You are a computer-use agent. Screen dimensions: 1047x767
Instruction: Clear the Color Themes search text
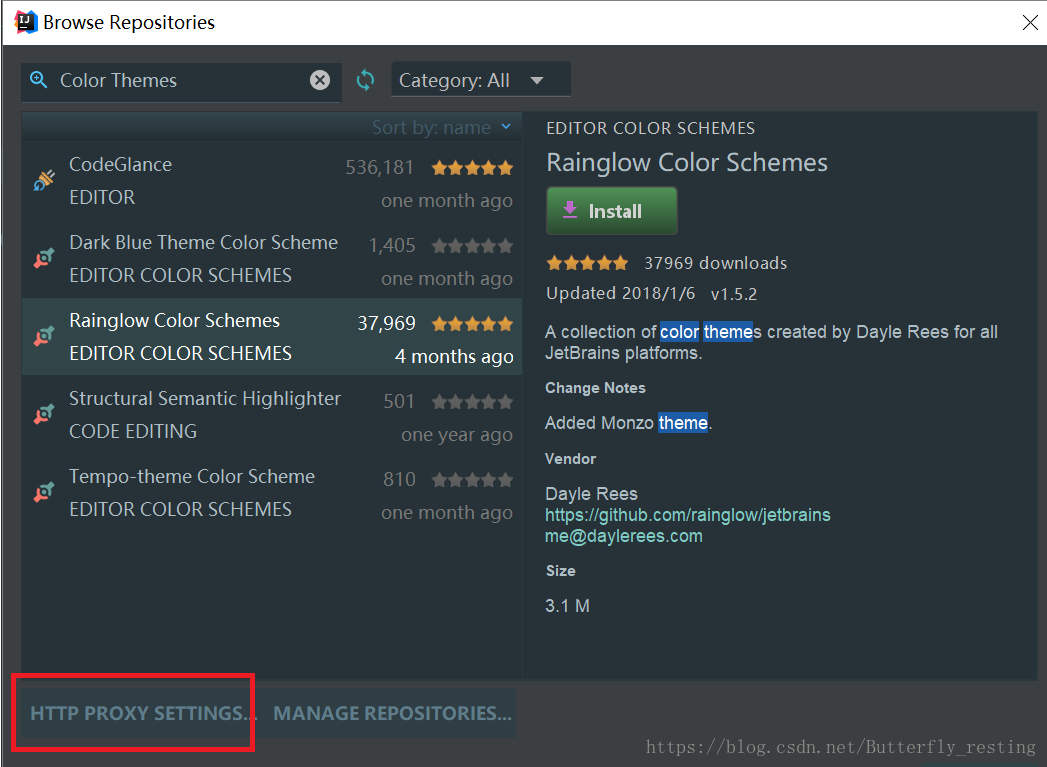click(320, 80)
